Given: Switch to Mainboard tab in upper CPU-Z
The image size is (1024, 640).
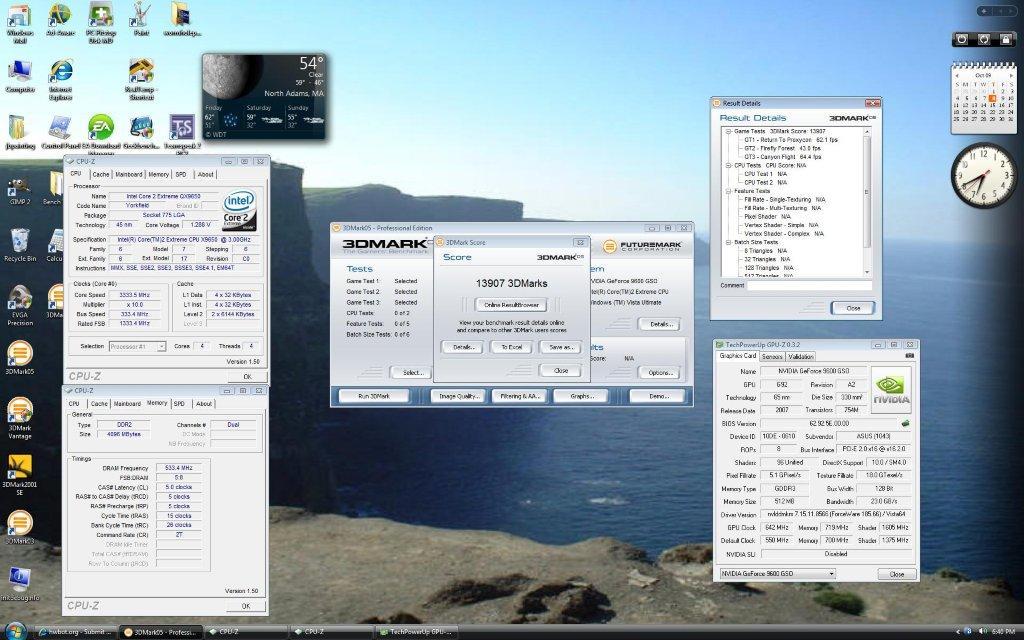Looking at the screenshot, I should [129, 174].
